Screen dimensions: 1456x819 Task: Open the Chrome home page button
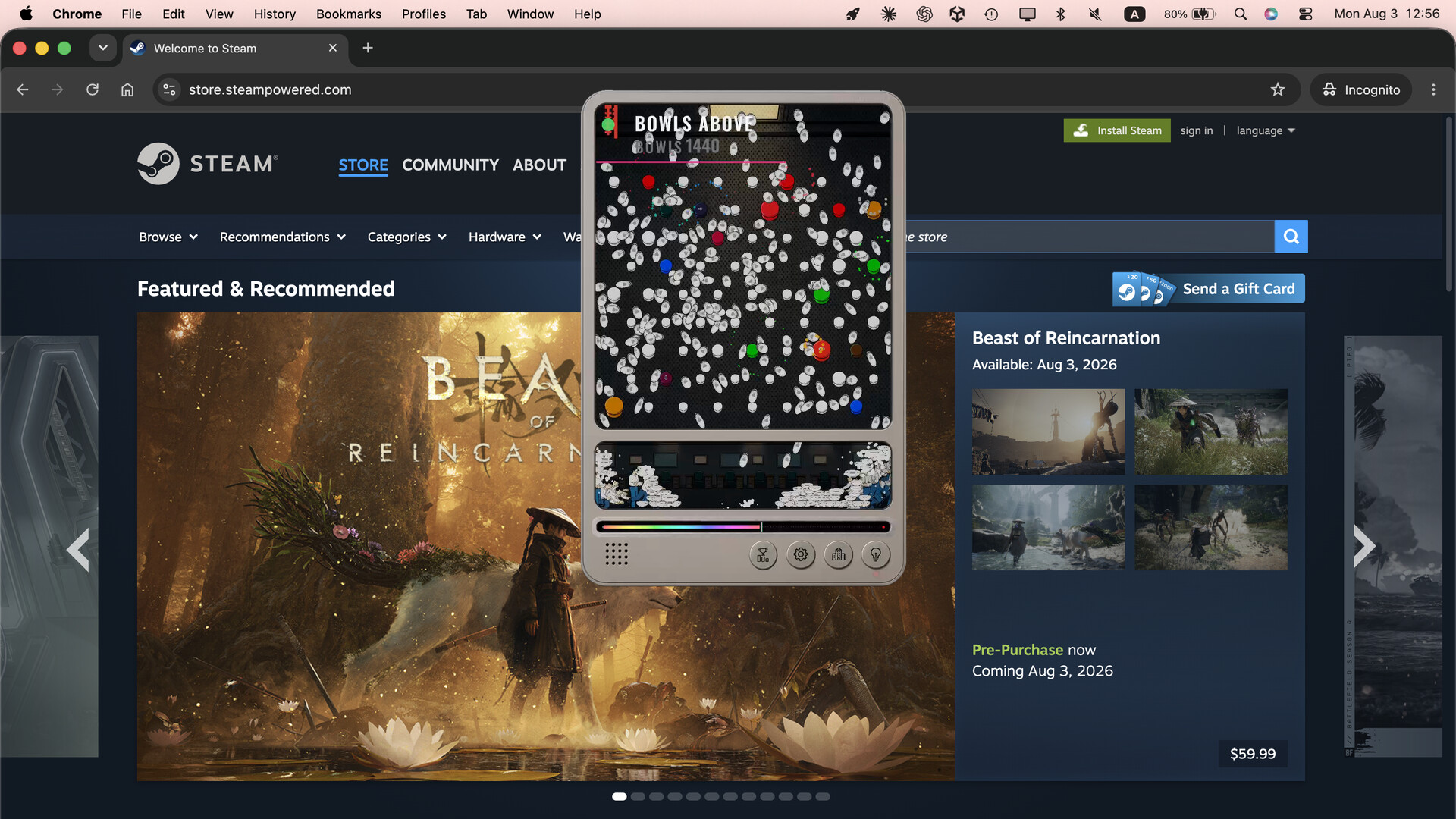[x=127, y=89]
